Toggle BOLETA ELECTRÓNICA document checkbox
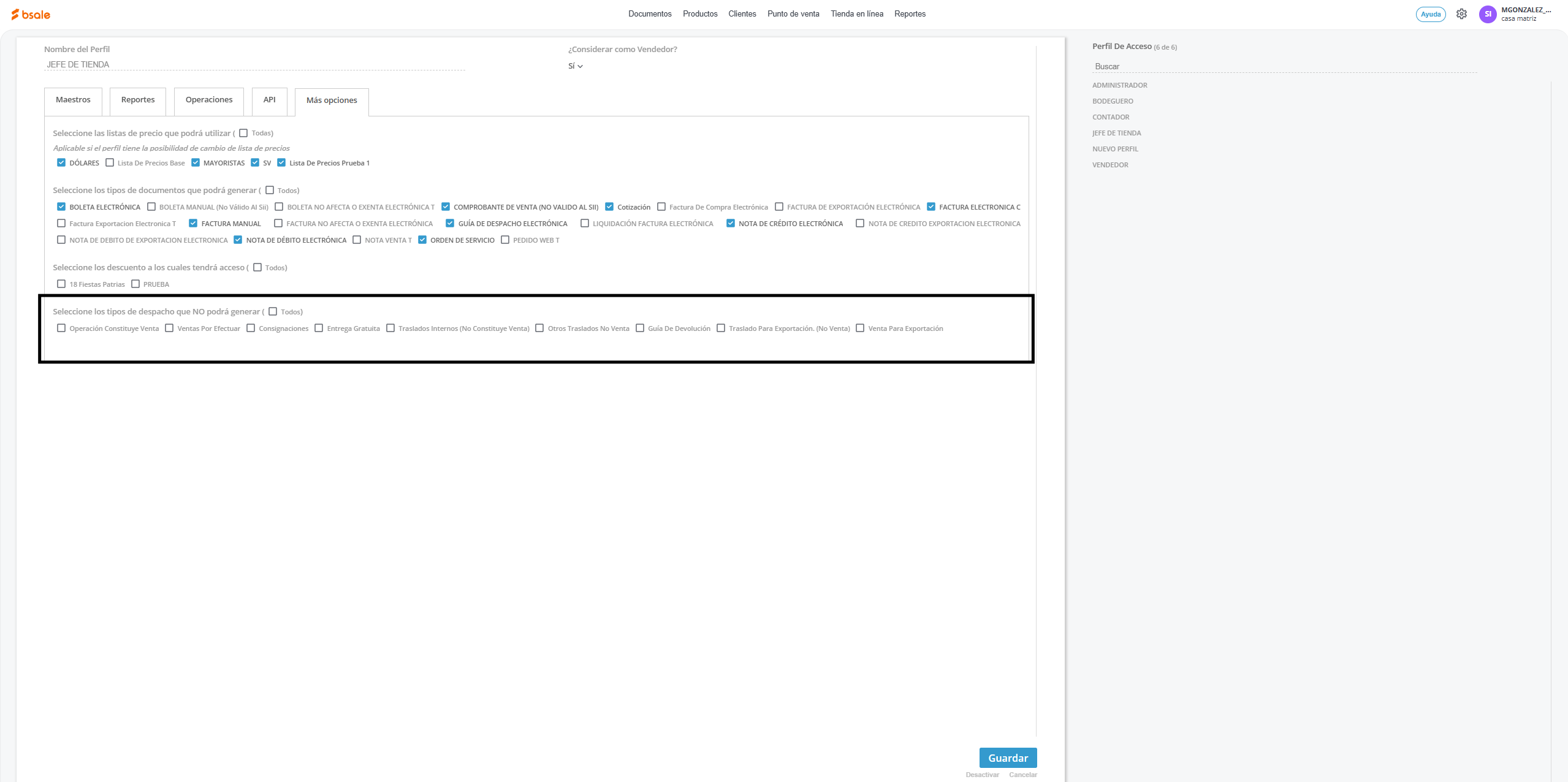 coord(61,207)
